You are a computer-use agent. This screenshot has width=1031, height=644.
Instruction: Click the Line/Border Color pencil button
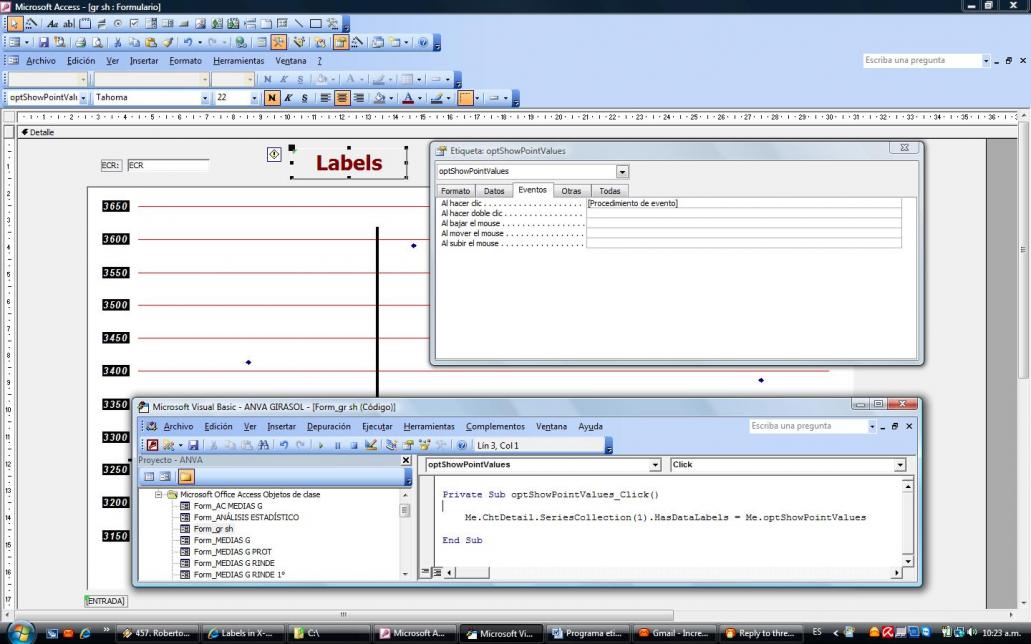(436, 98)
